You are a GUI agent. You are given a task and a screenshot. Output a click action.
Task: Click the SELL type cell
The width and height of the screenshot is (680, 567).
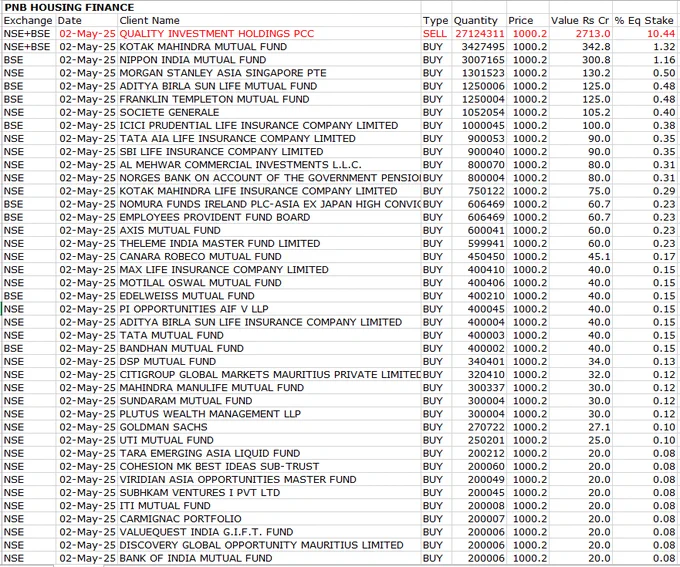coord(435,33)
